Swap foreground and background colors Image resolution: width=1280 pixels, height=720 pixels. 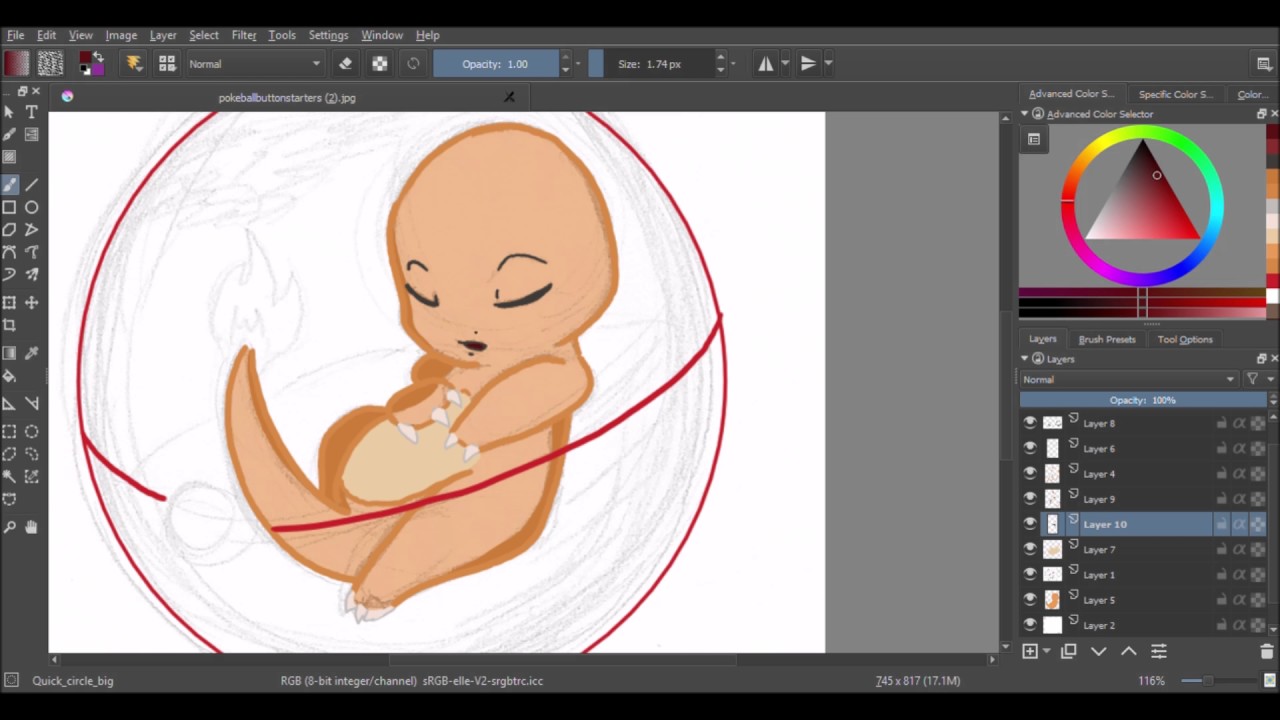(x=98, y=58)
